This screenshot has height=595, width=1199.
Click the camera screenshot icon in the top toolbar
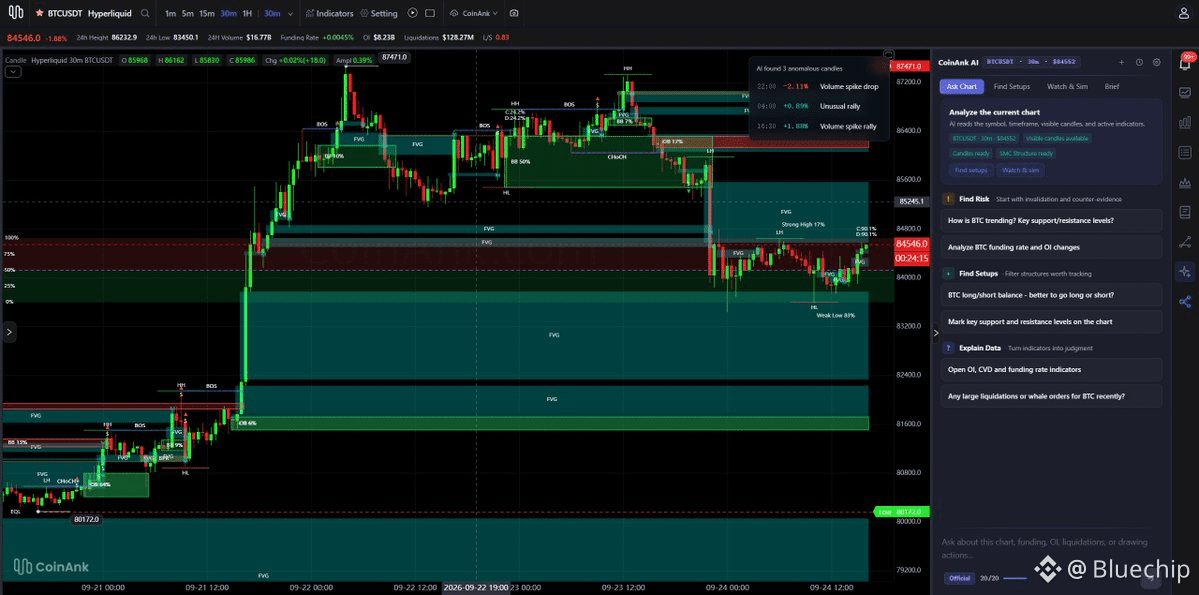[x=514, y=13]
